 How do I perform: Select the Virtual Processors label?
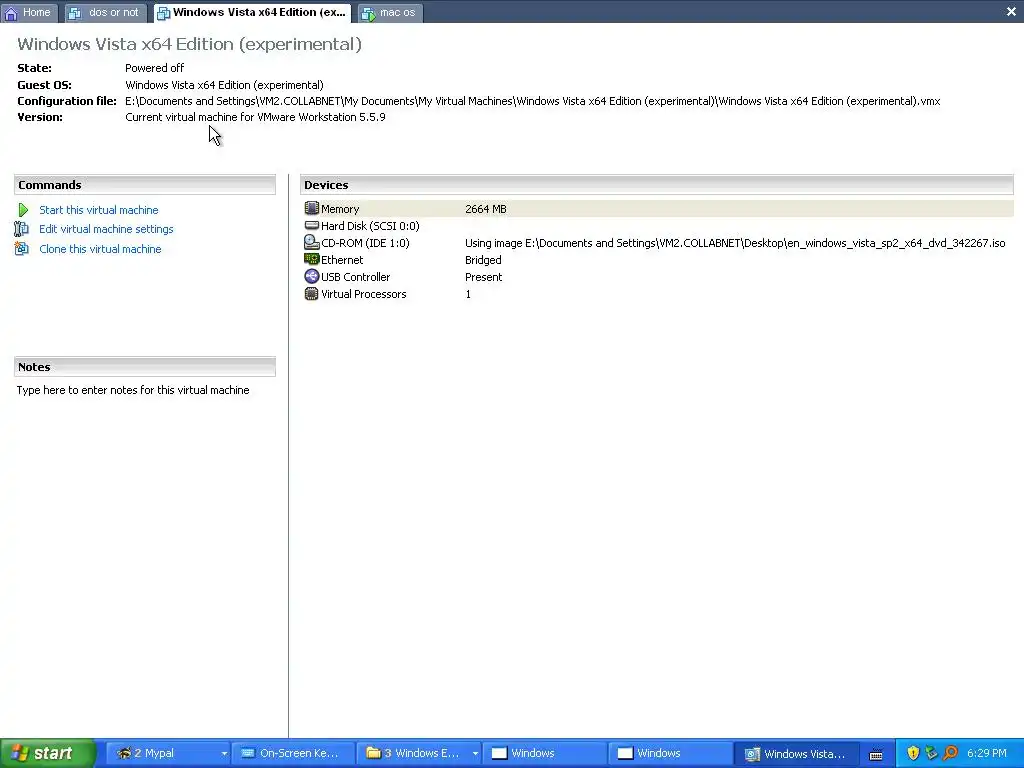(x=363, y=294)
